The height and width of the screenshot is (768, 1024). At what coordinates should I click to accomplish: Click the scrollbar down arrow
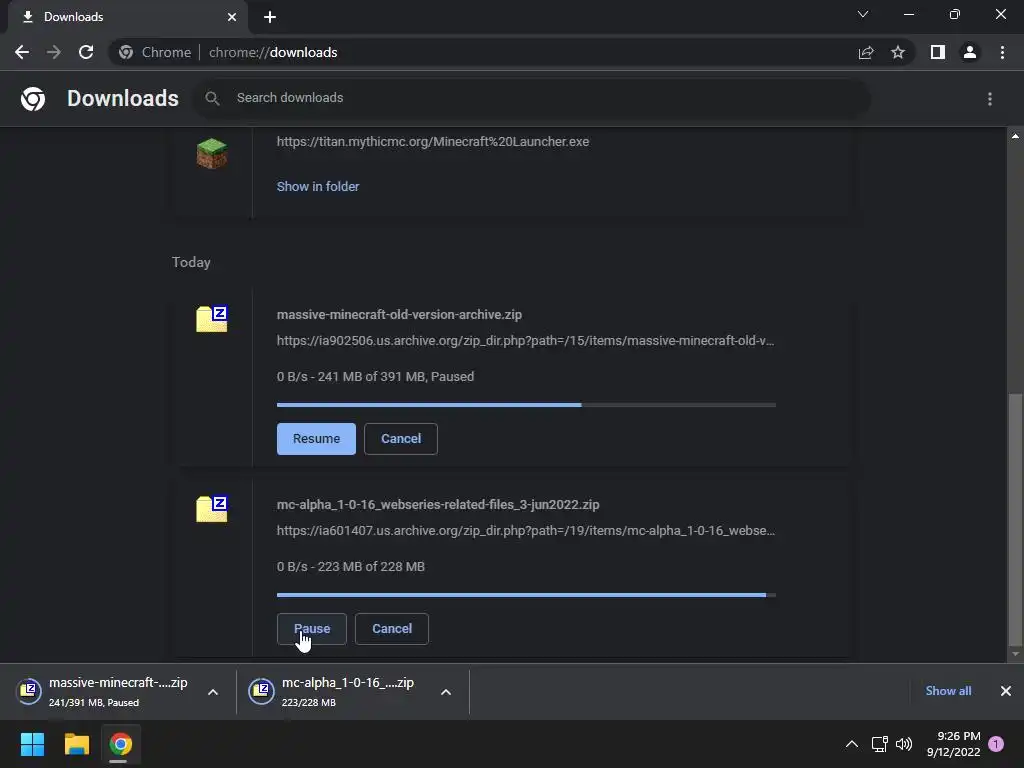click(x=1015, y=654)
